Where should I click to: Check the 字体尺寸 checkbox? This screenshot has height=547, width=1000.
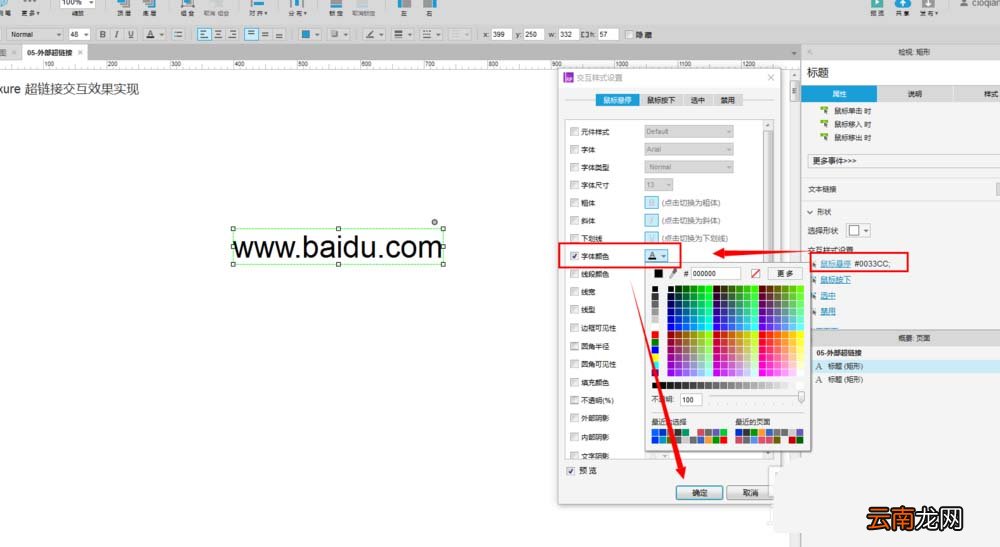point(575,185)
